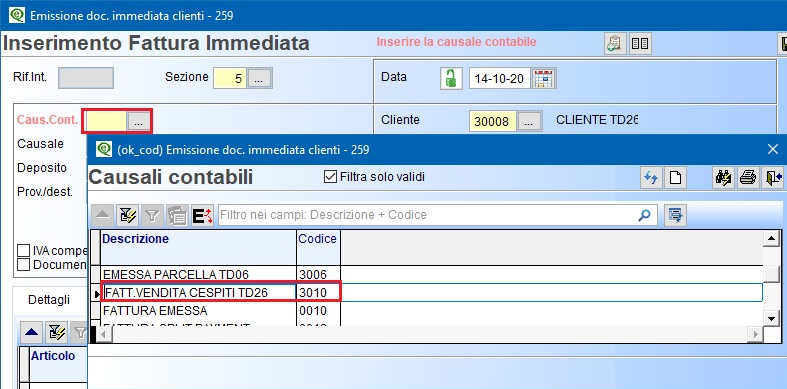
Task: Click the binoculars search icon
Action: [x=723, y=178]
